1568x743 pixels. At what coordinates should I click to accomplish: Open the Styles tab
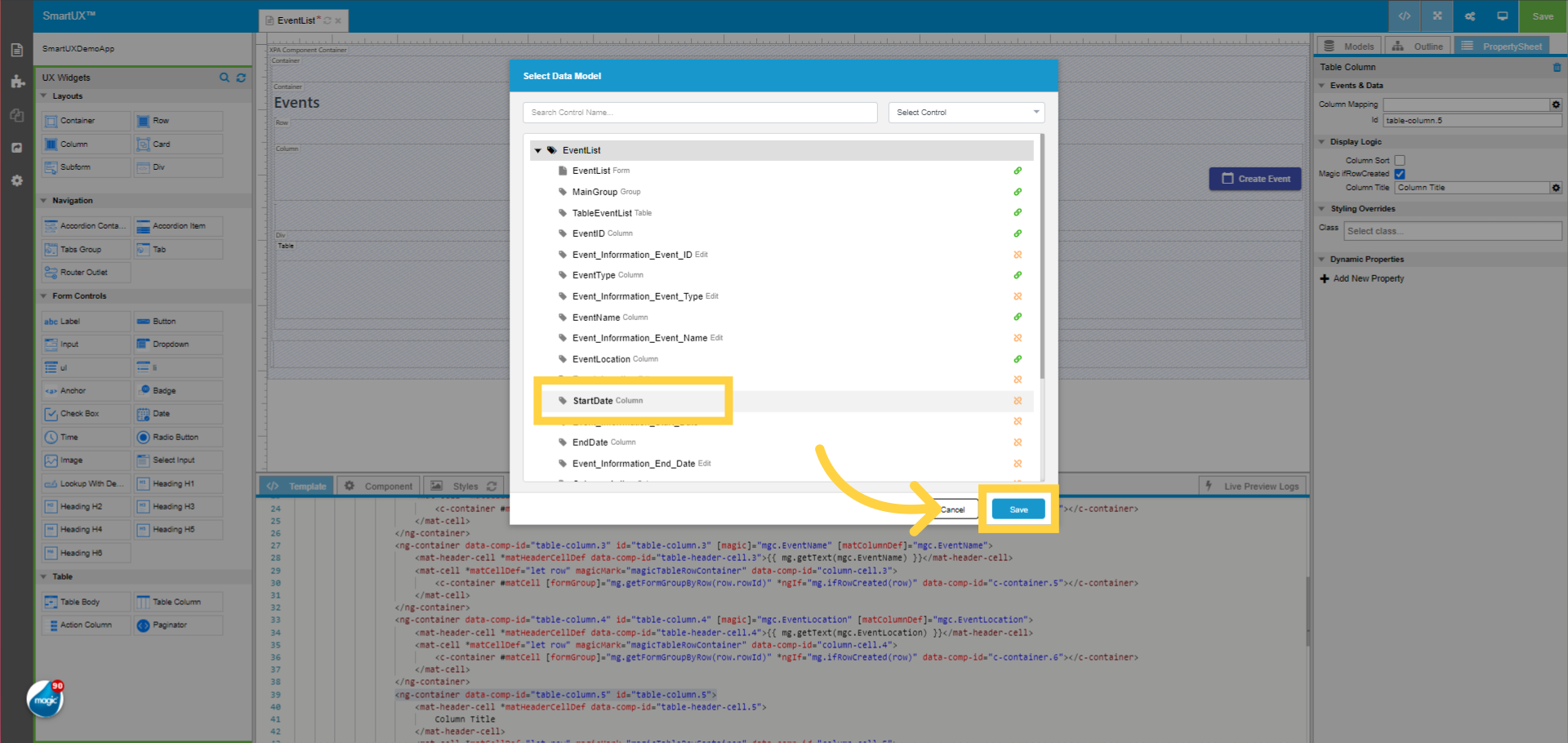click(x=463, y=486)
